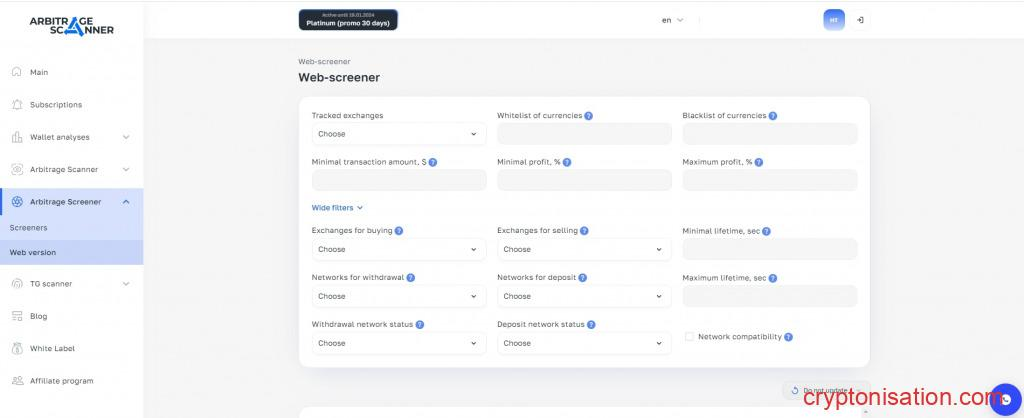Collapse the Wide filters section

click(x=337, y=208)
